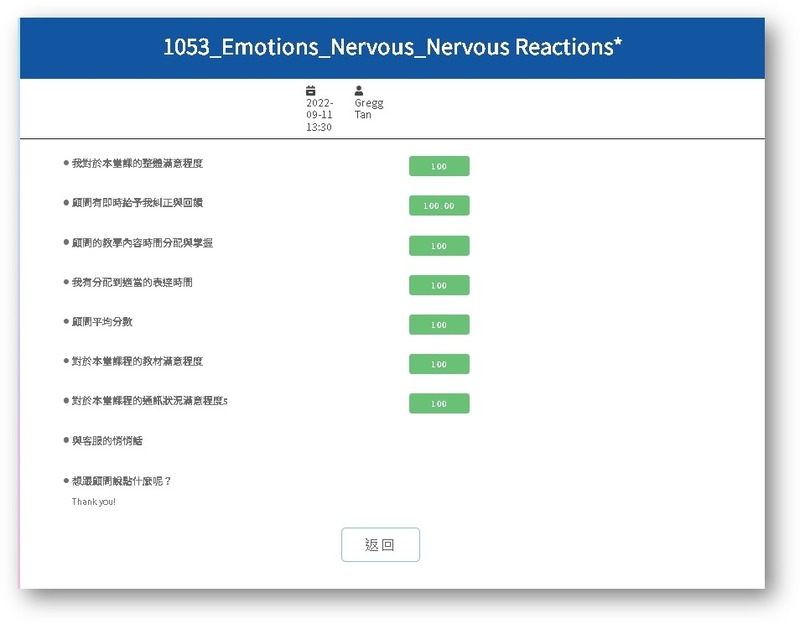Click the score badge beside 教學內容時間分配與掌握

[x=439, y=246]
